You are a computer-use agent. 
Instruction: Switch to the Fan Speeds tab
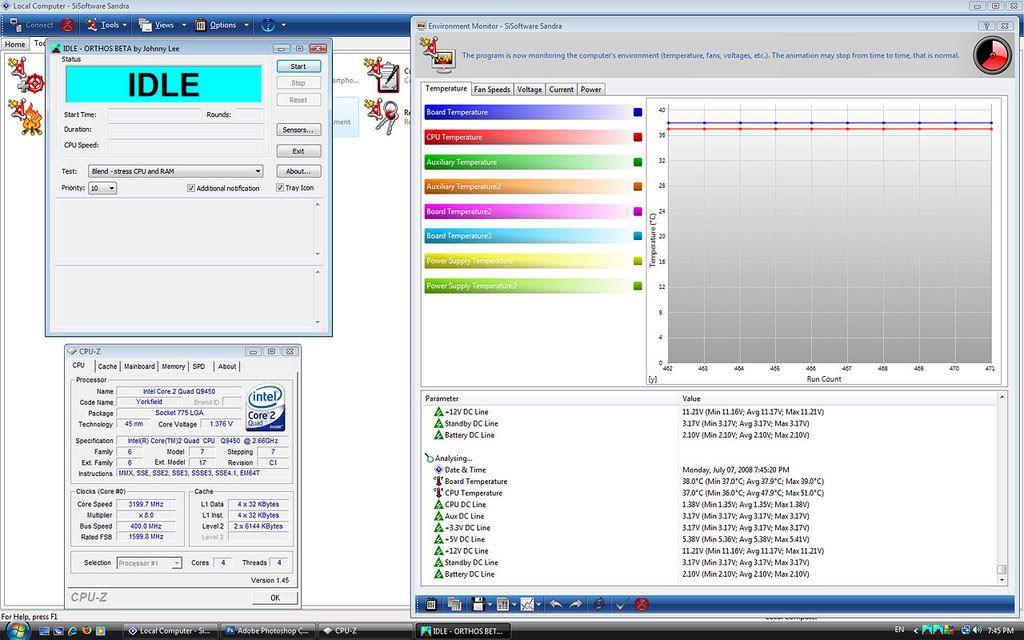click(492, 89)
